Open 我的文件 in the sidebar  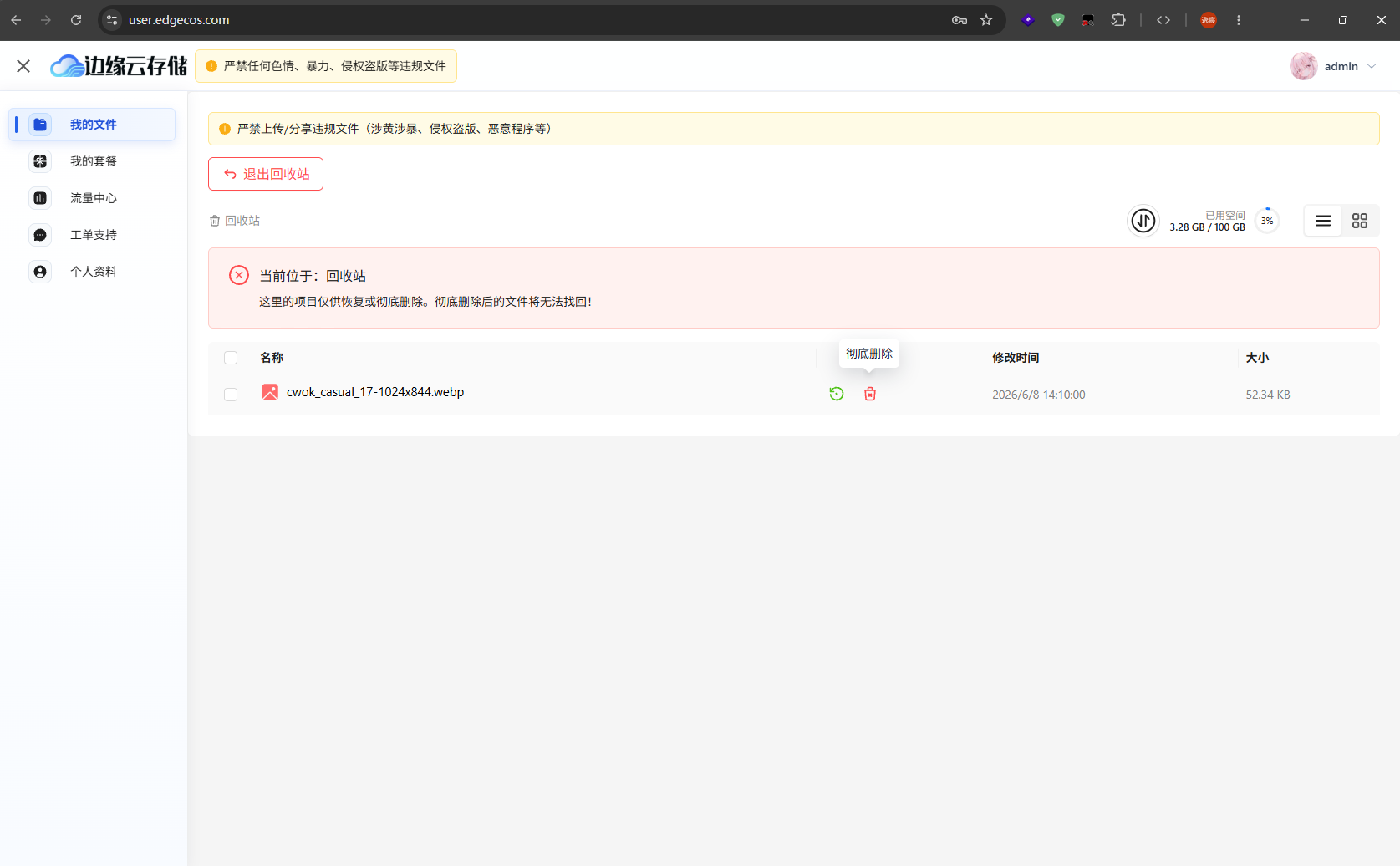coord(92,125)
